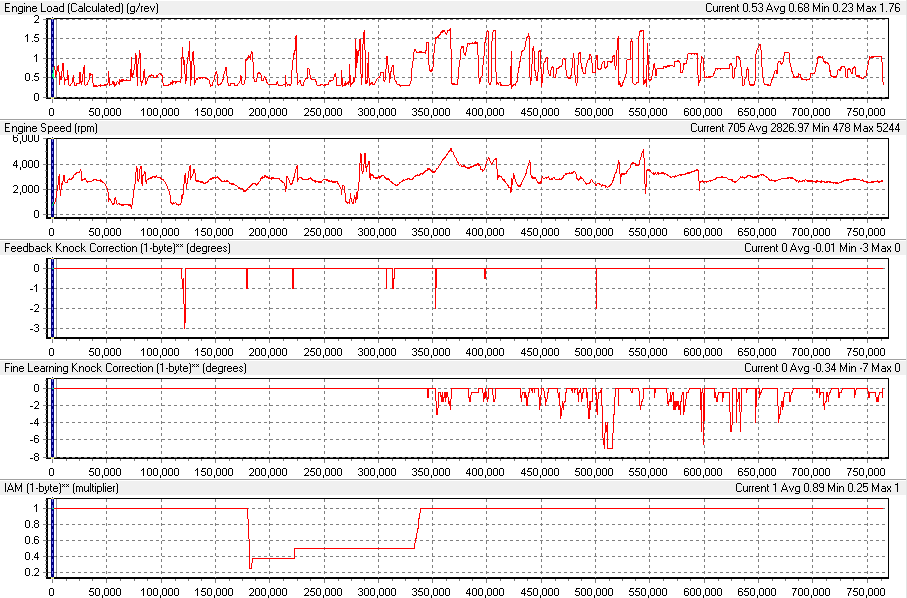Click the 500,000 x-axis label under IAM graph

595,592
